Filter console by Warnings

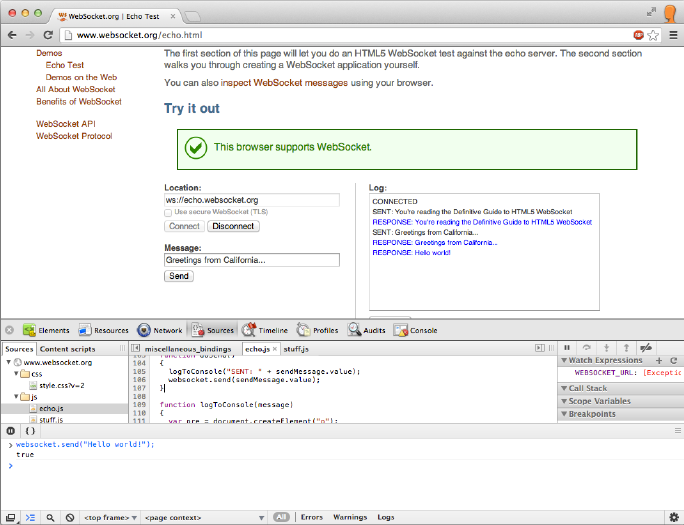tap(350, 517)
